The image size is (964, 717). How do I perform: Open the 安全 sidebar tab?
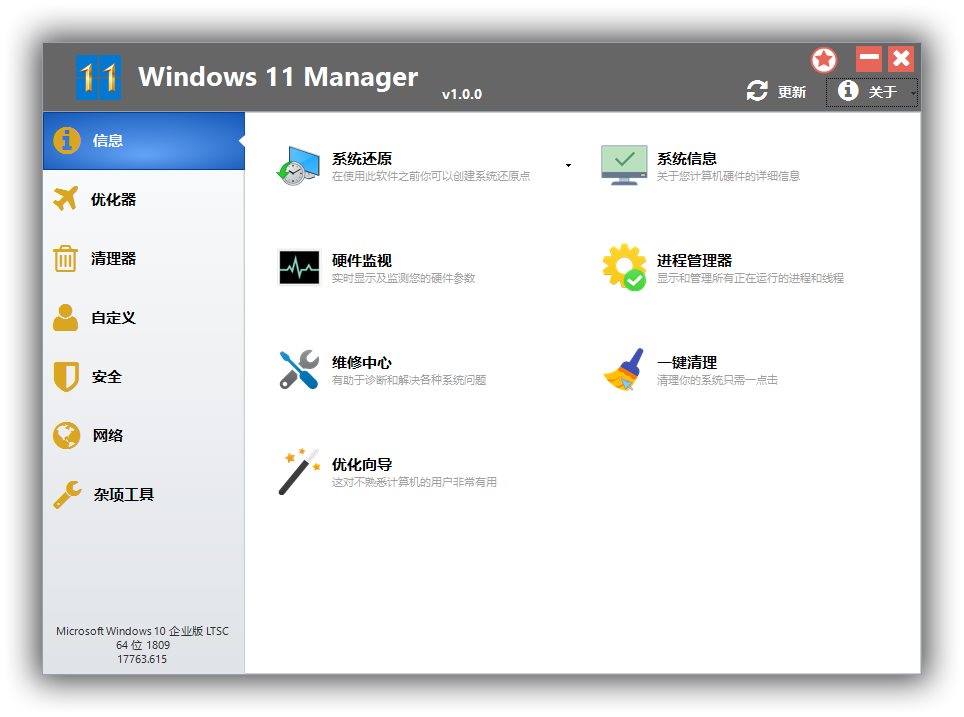click(x=144, y=376)
